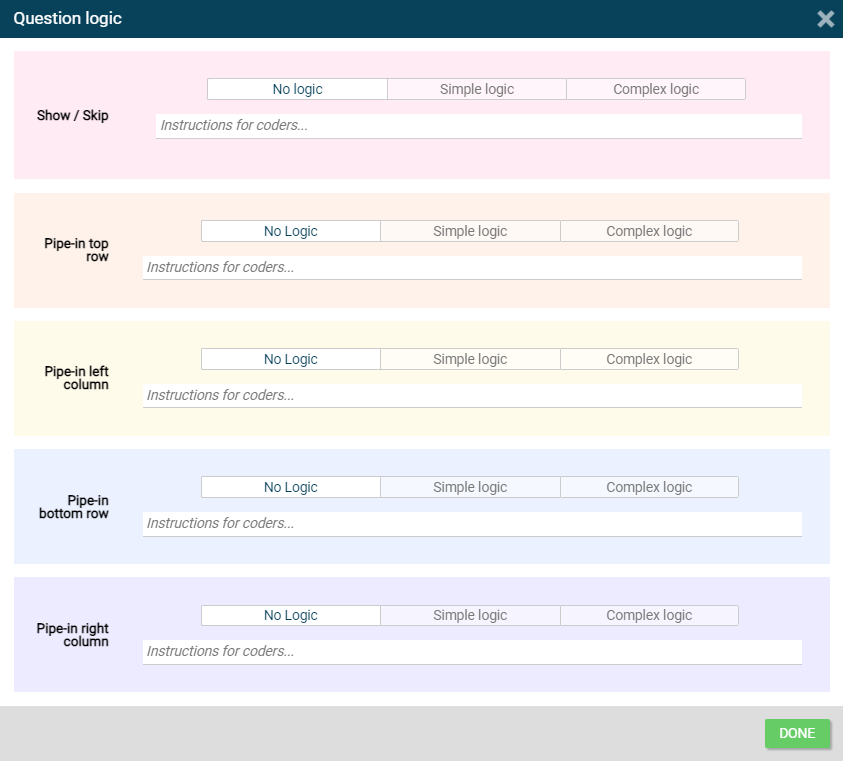The image size is (843, 761).
Task: Set Complex logic for Pipe-in top row
Action: tap(649, 231)
